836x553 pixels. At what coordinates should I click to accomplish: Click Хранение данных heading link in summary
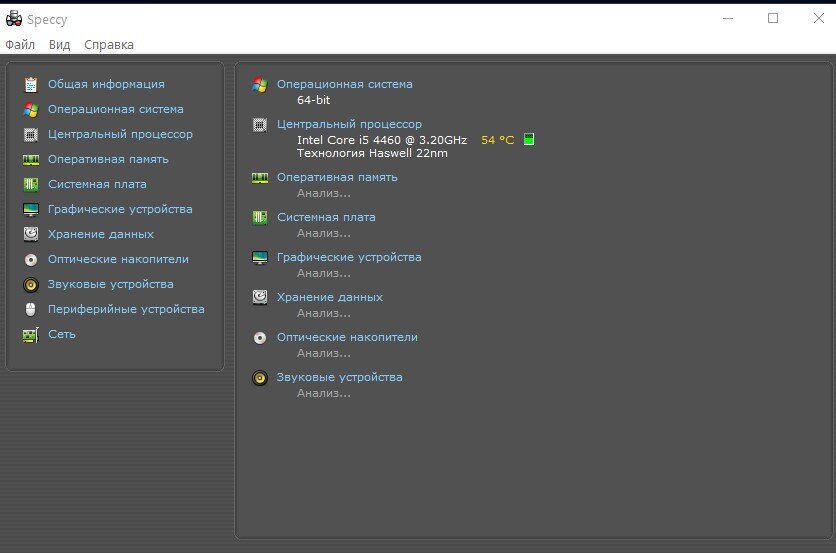pyautogui.click(x=329, y=298)
